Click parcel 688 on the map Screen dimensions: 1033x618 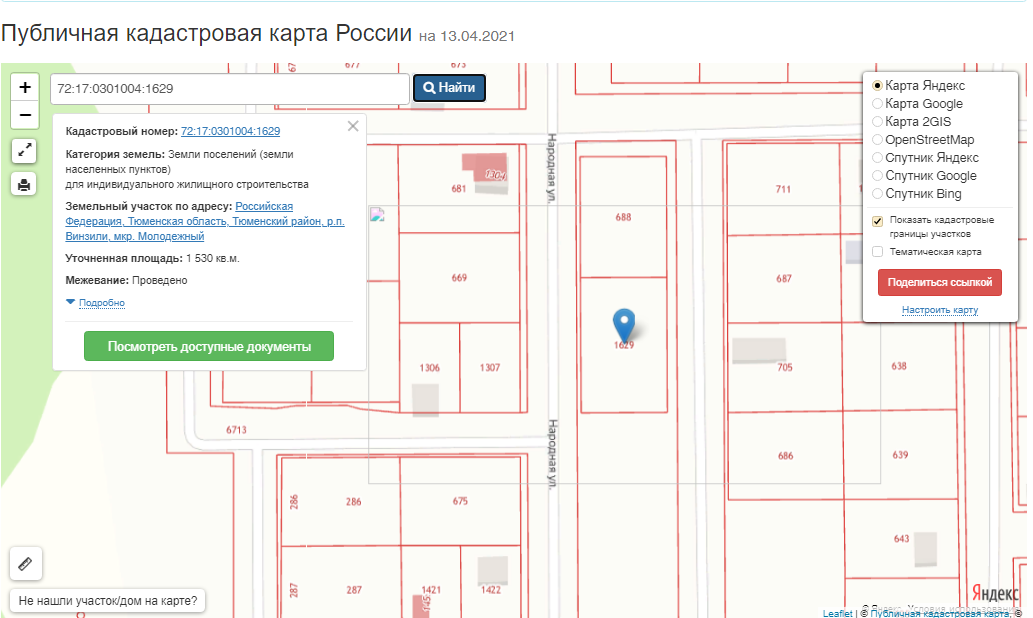click(623, 217)
